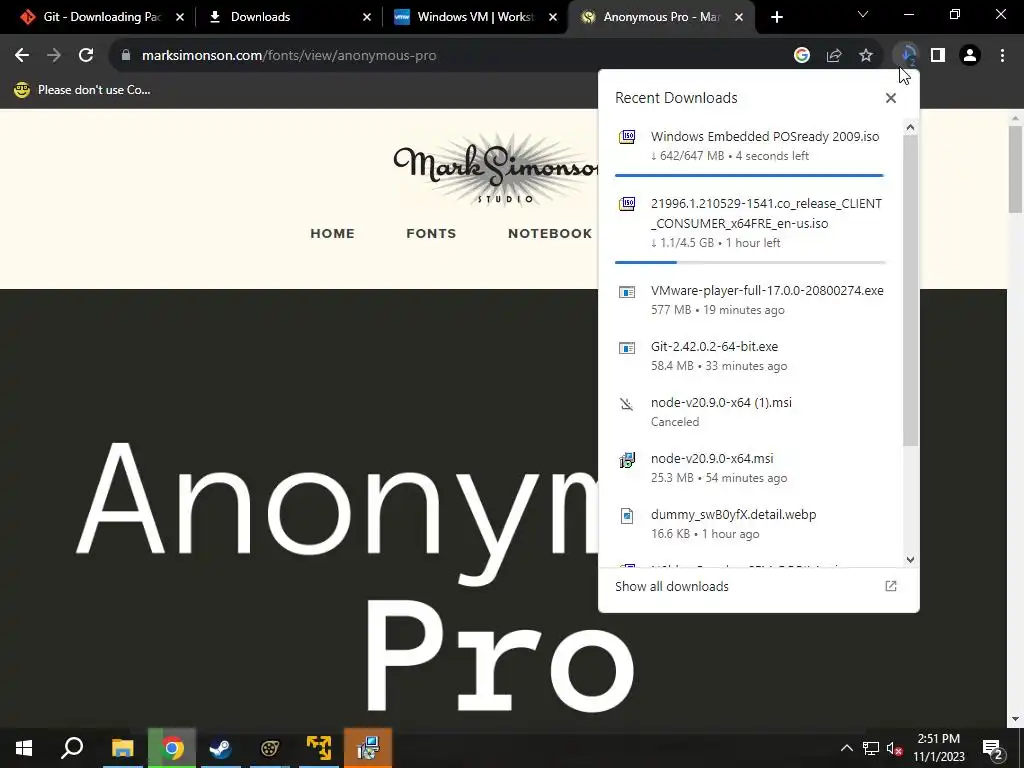Click the page vertical scrollbar thumb
This screenshot has height=768, width=1024.
[x=1015, y=168]
